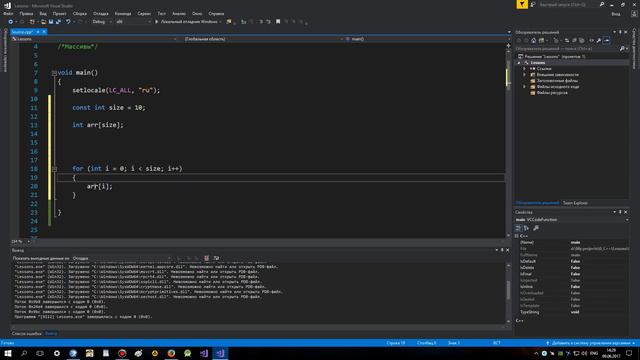Switch to the Вывод tab
Screen dimensions: 640x360
click(x=51, y=334)
